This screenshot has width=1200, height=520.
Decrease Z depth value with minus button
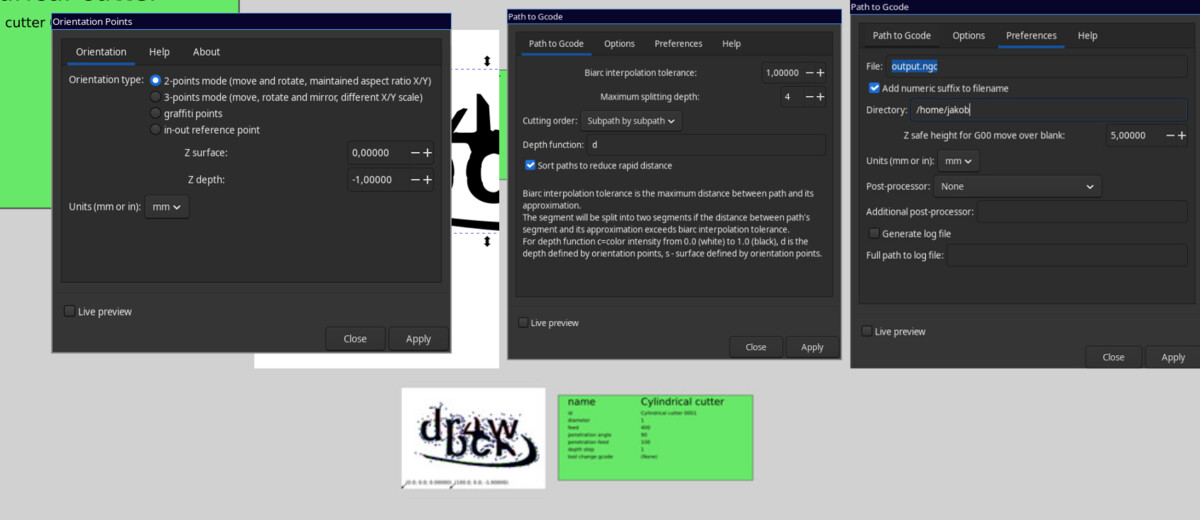[415, 180]
